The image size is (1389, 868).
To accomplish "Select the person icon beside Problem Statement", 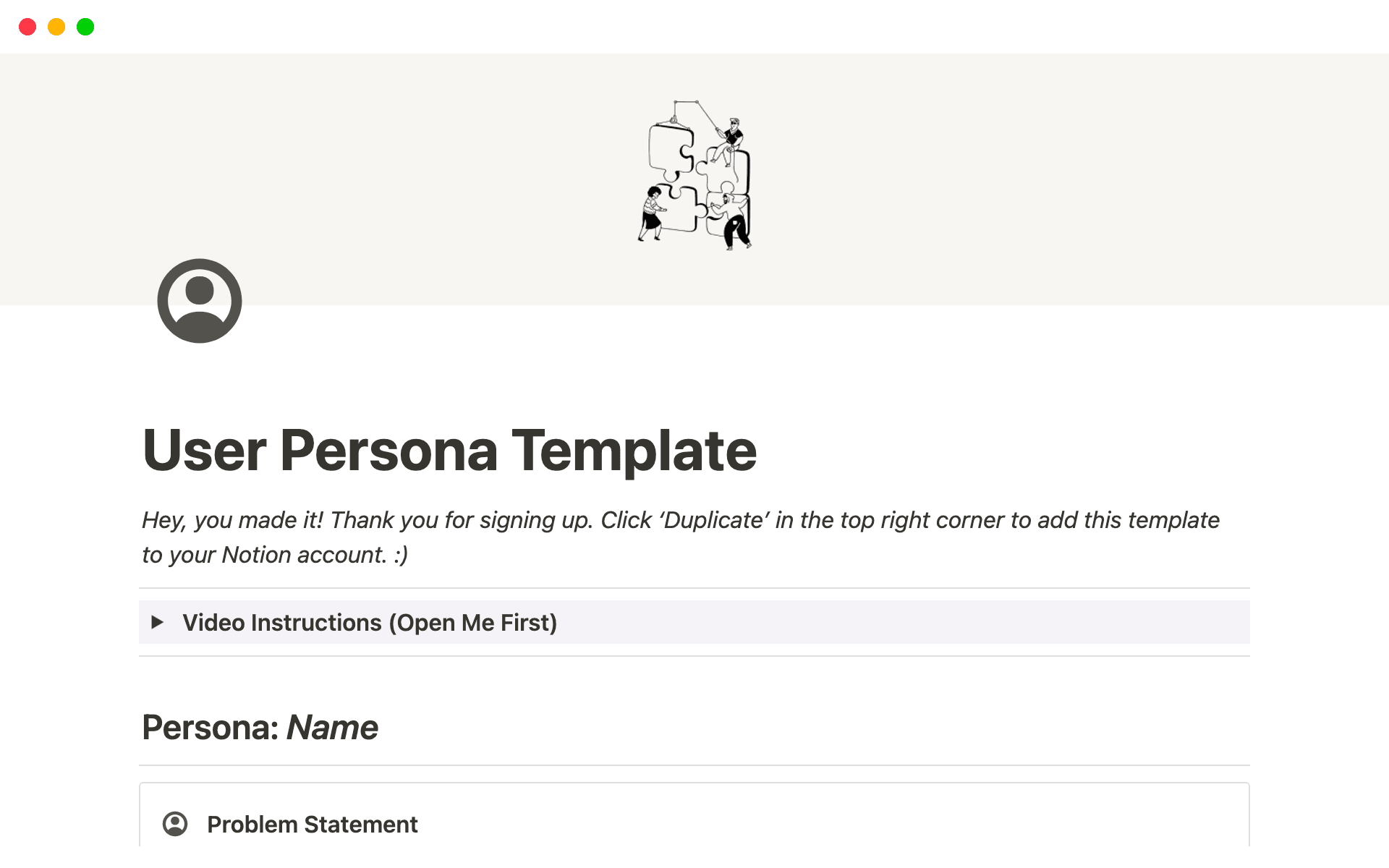I will coord(176,824).
